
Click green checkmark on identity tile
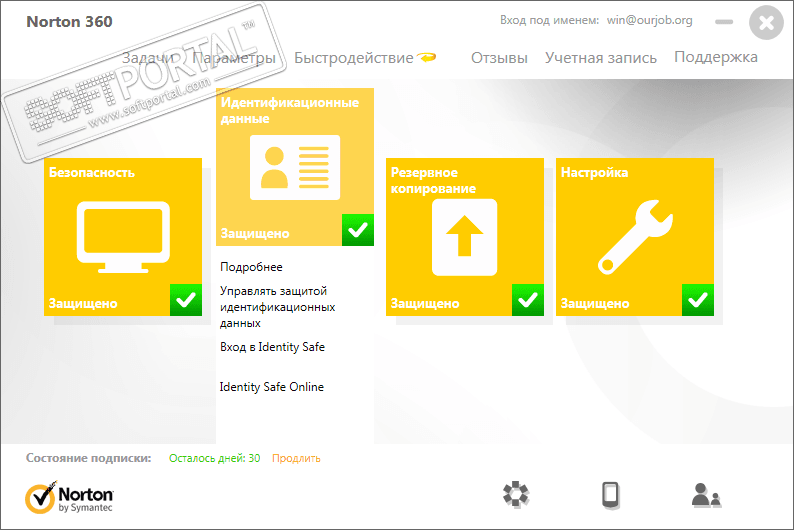click(358, 230)
